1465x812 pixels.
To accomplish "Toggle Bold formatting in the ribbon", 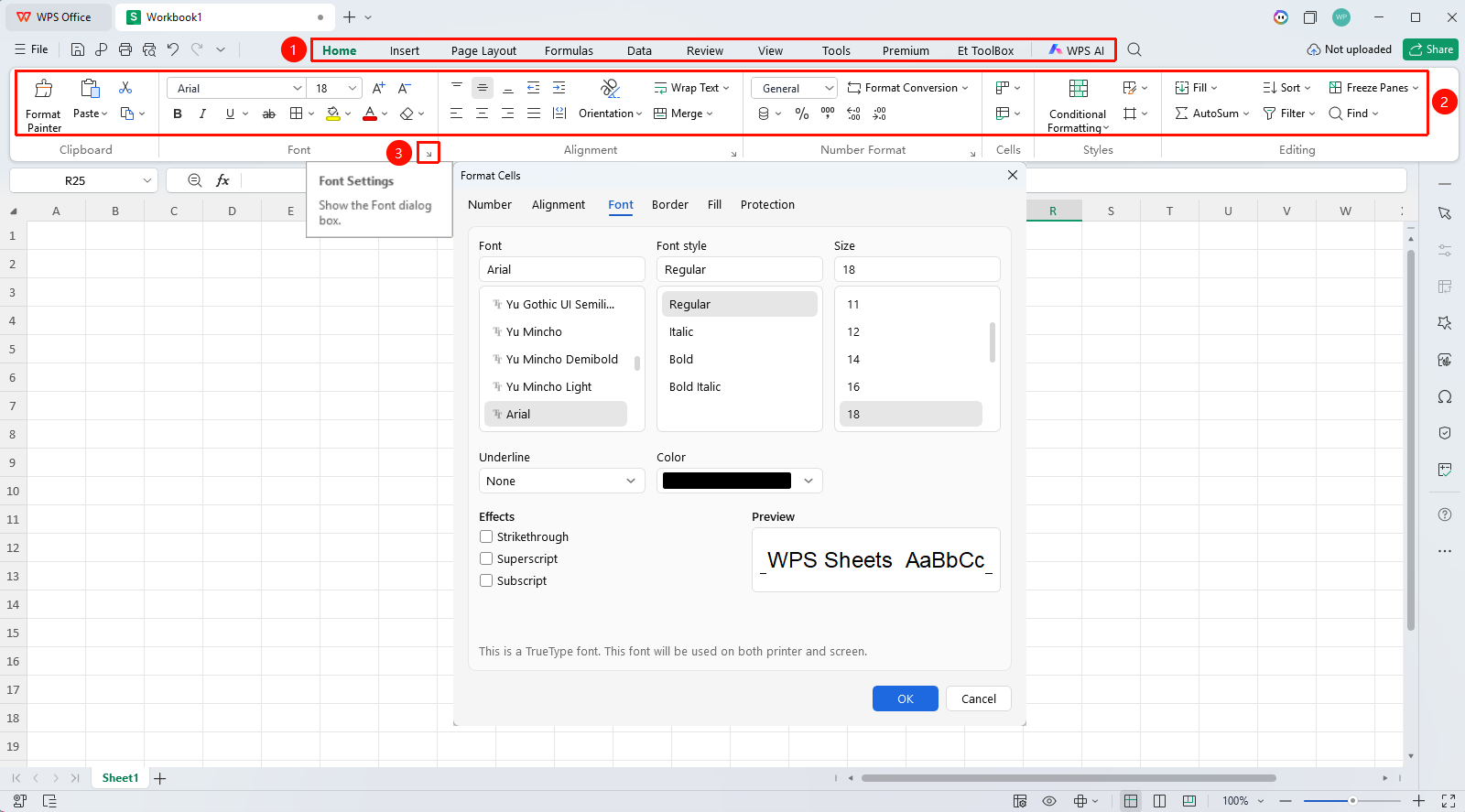I will click(x=178, y=114).
